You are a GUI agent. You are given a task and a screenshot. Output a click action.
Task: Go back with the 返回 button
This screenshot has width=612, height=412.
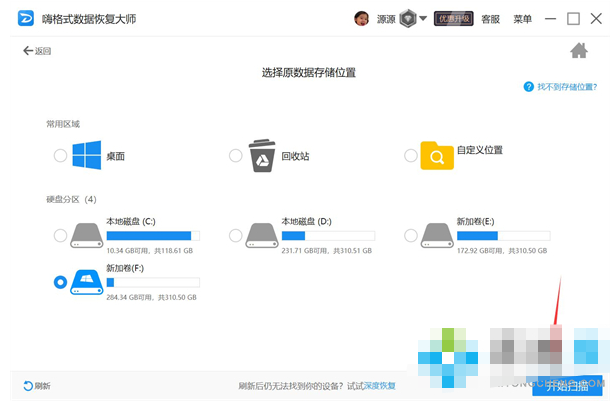(36, 50)
